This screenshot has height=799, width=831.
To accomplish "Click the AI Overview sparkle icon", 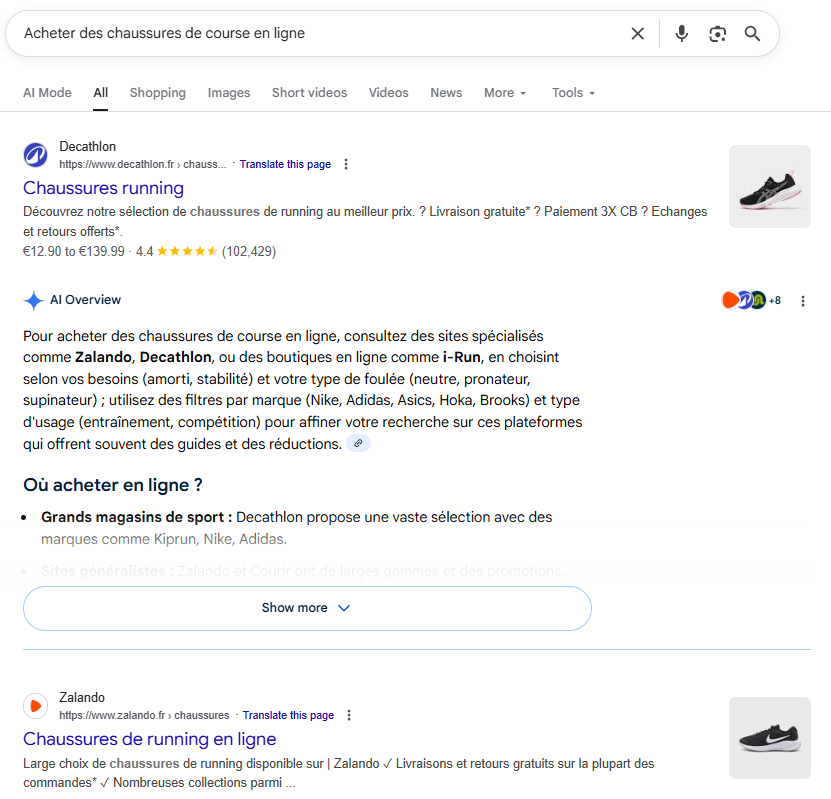I will 33,300.
